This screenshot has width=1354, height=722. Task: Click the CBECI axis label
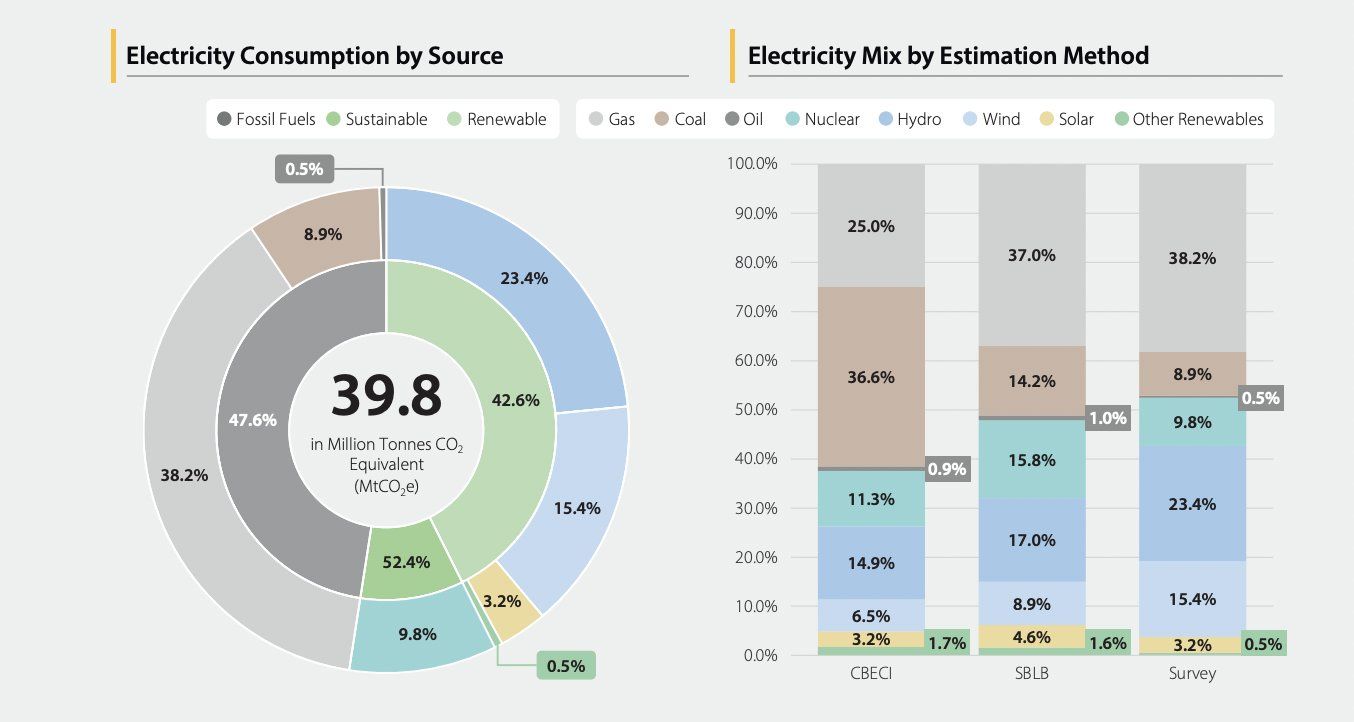[x=870, y=674]
